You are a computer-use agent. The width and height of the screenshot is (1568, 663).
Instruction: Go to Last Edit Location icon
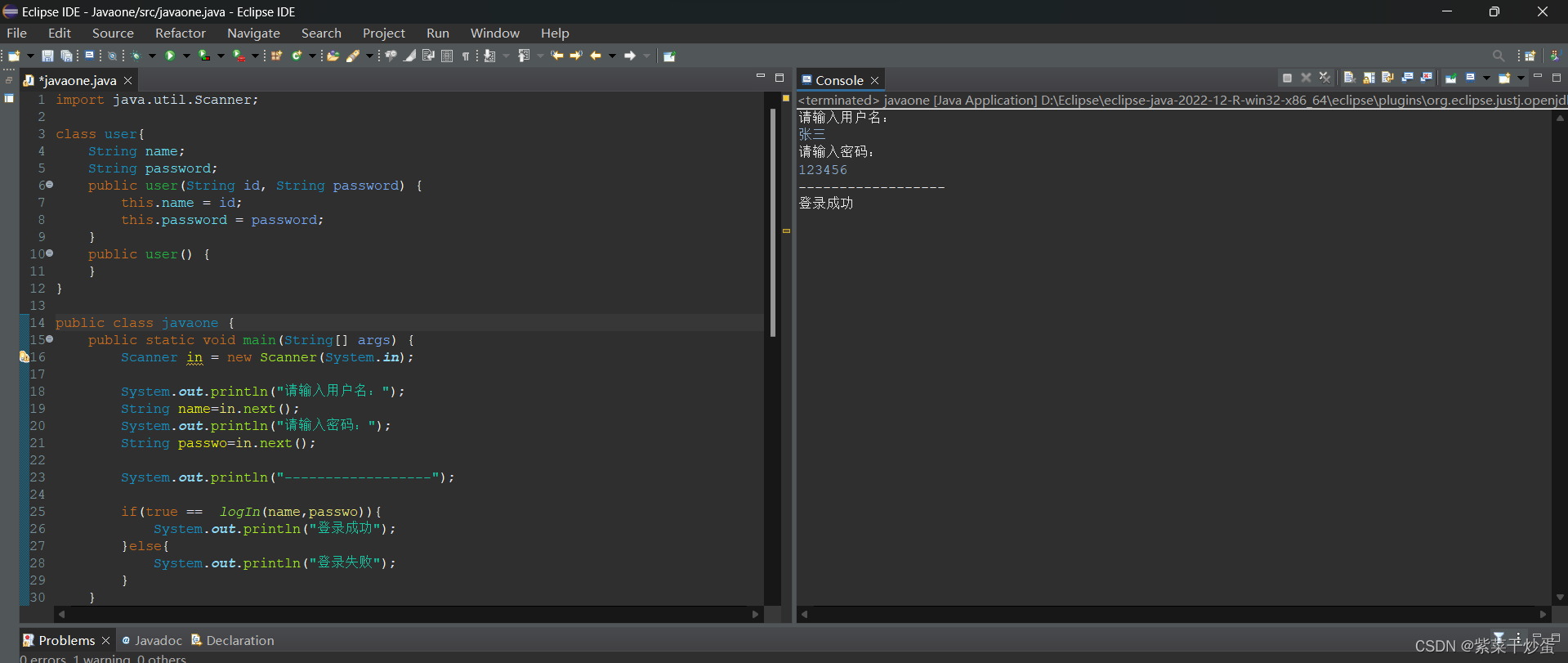[x=556, y=56]
